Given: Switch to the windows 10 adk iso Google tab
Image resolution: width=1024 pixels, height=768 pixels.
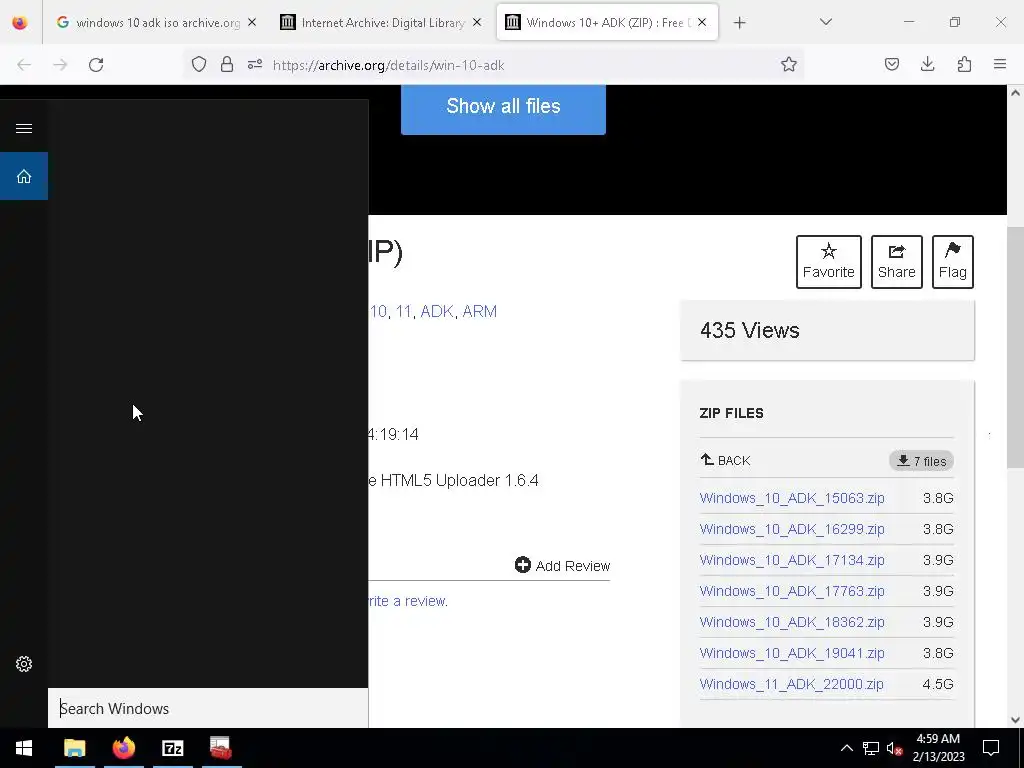Looking at the screenshot, I should click(157, 23).
